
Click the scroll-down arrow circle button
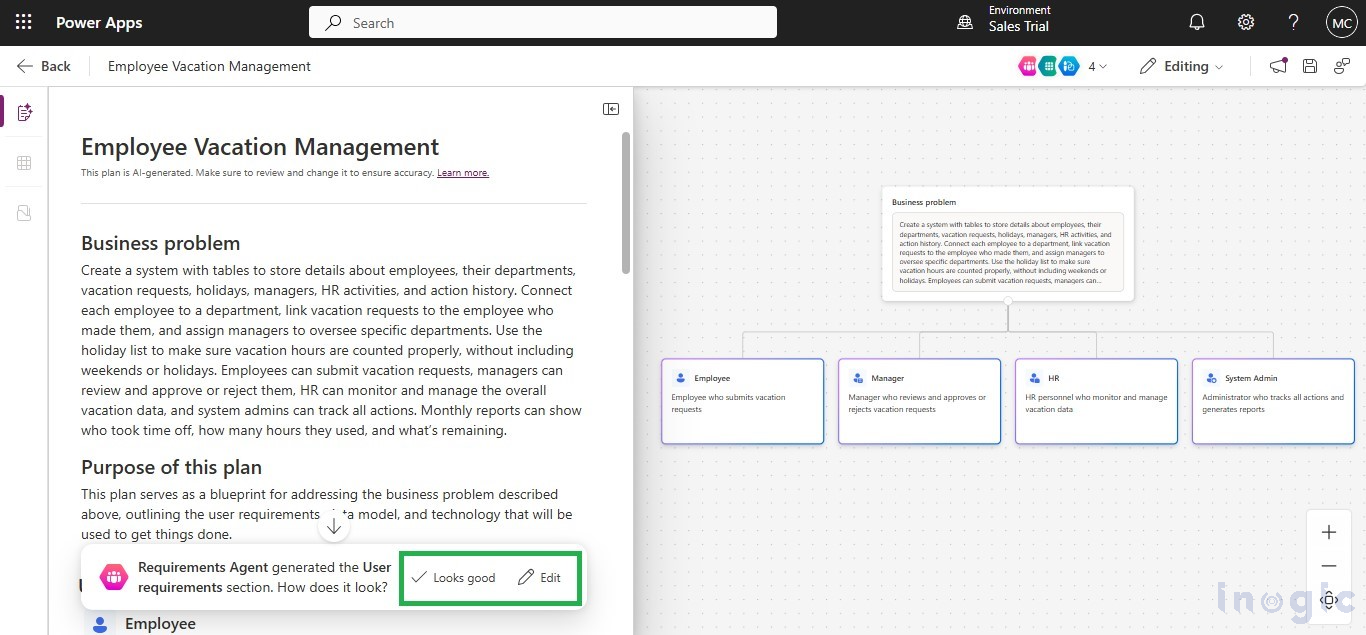click(x=335, y=526)
